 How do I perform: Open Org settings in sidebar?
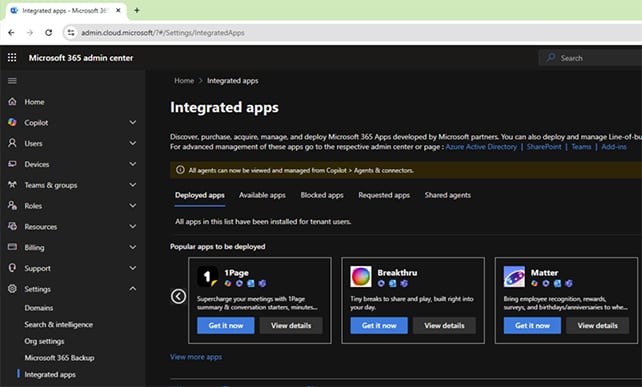[44, 342]
